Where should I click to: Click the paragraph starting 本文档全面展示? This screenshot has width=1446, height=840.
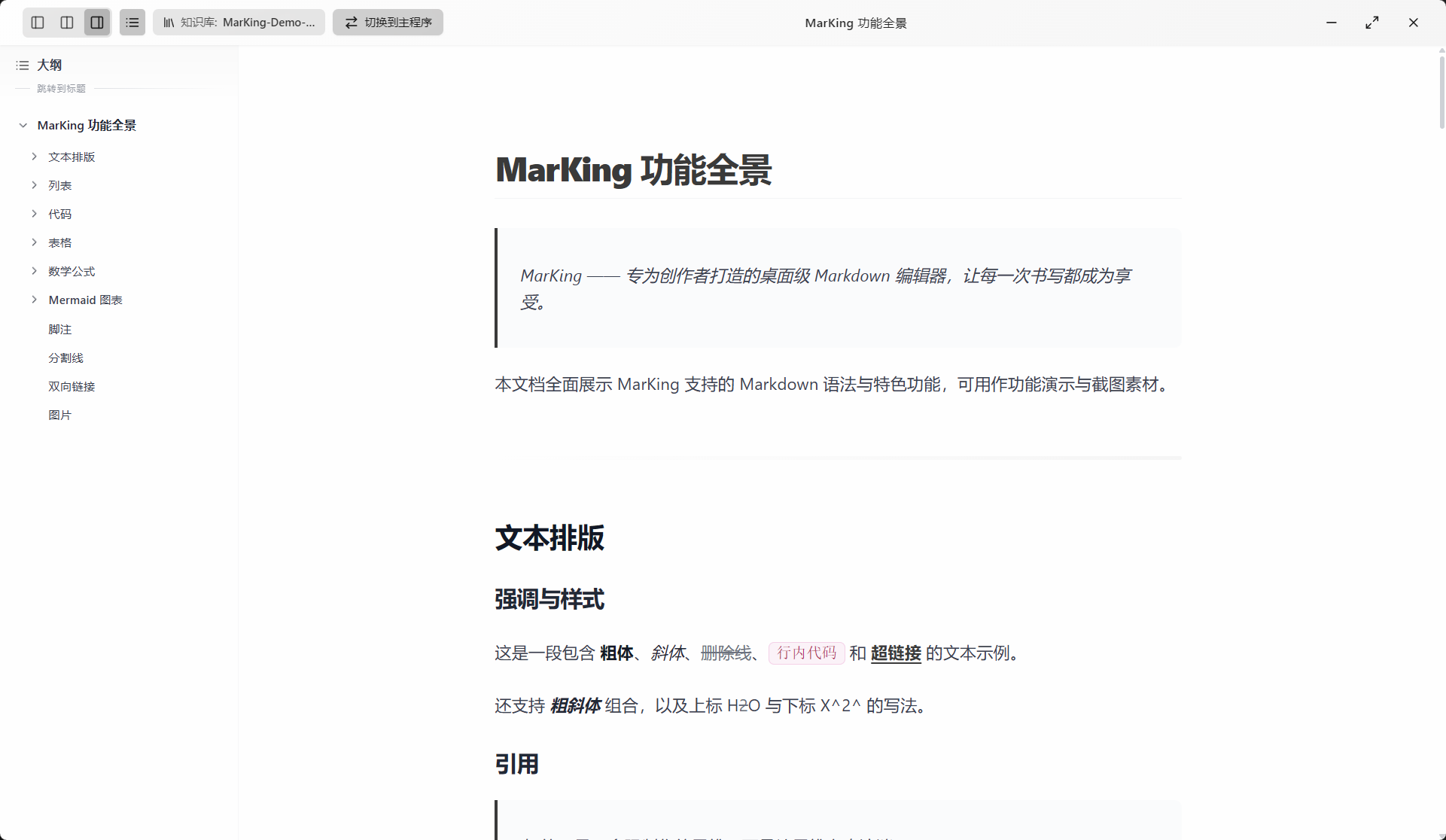click(x=834, y=385)
